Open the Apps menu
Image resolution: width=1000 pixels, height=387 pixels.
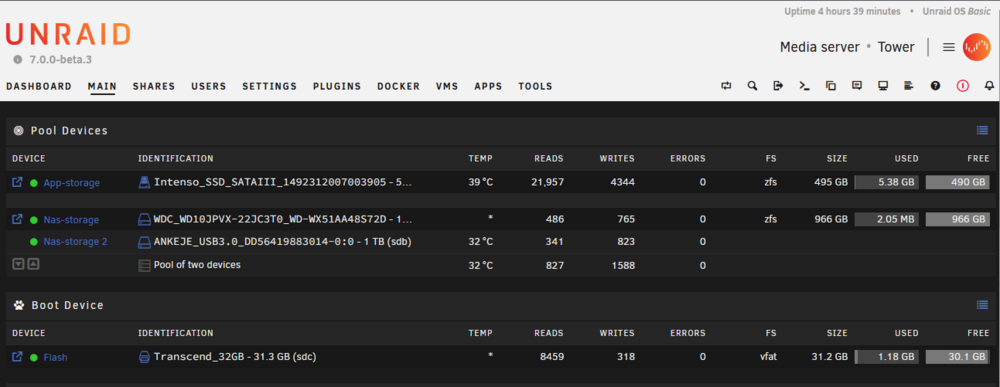pos(489,86)
